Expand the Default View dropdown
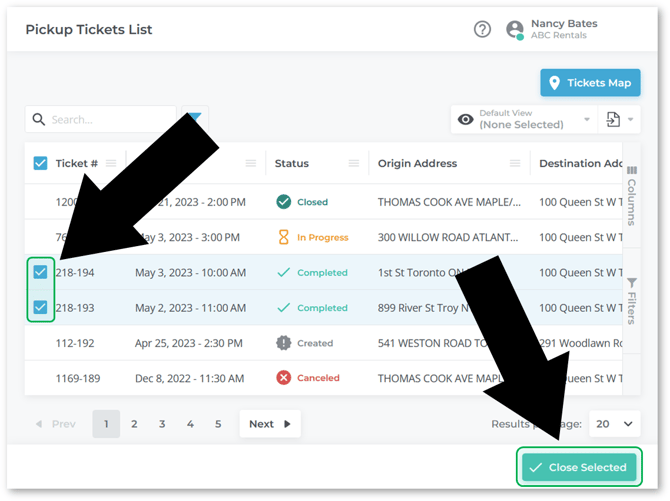 click(587, 121)
